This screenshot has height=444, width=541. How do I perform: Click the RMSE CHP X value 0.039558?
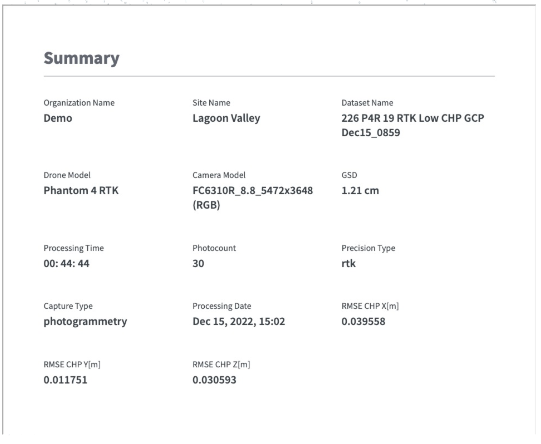363,322
